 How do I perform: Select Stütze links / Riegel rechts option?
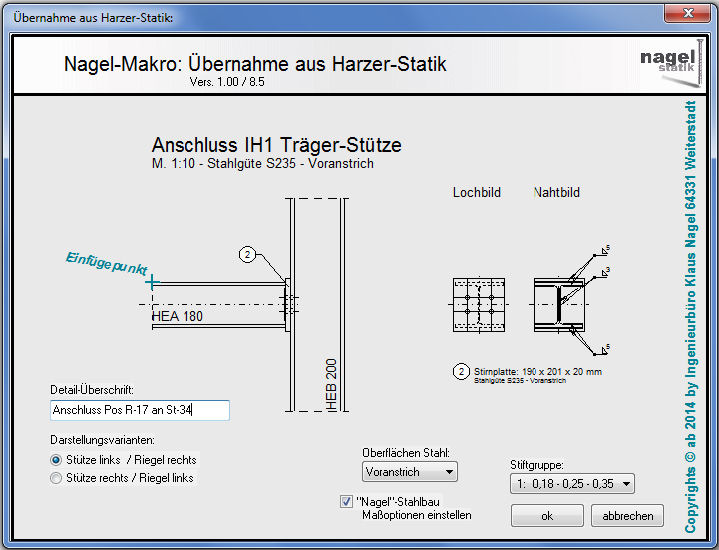click(x=56, y=460)
